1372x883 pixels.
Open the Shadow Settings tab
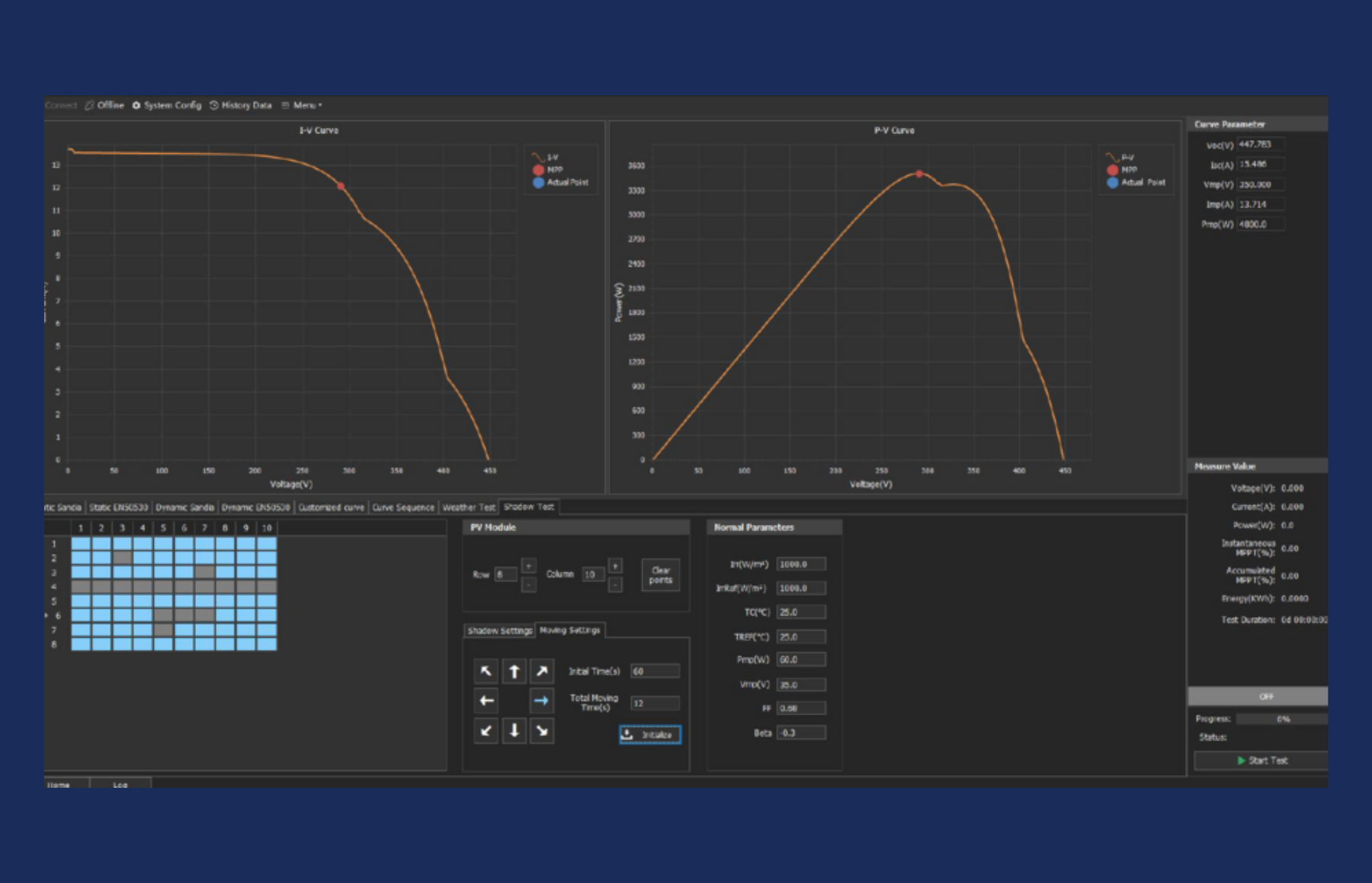pos(499,631)
